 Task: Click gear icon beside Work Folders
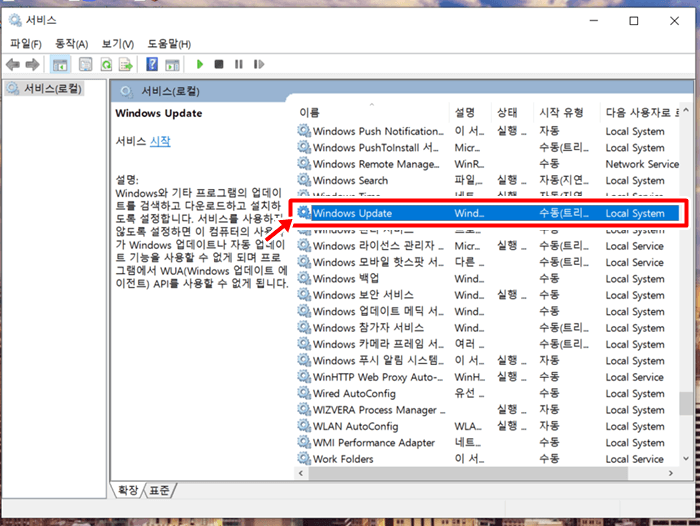point(304,459)
